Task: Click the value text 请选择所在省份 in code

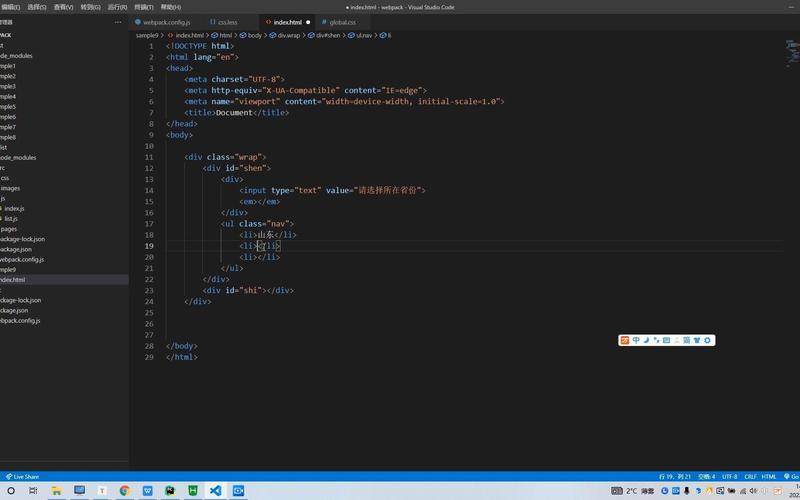Action: coord(389,190)
